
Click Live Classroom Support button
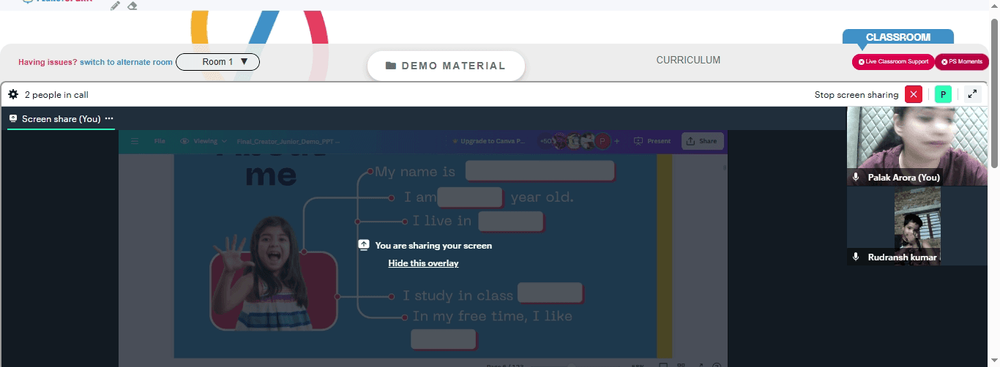893,62
